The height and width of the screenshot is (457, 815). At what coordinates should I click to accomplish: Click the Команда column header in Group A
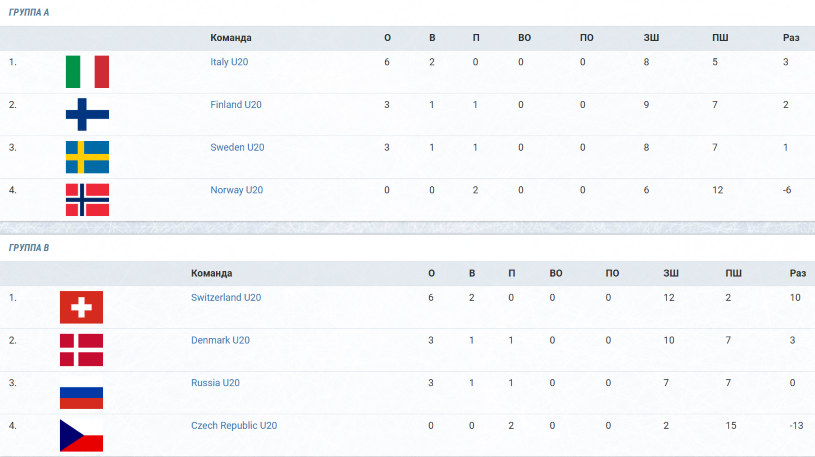pyautogui.click(x=231, y=38)
